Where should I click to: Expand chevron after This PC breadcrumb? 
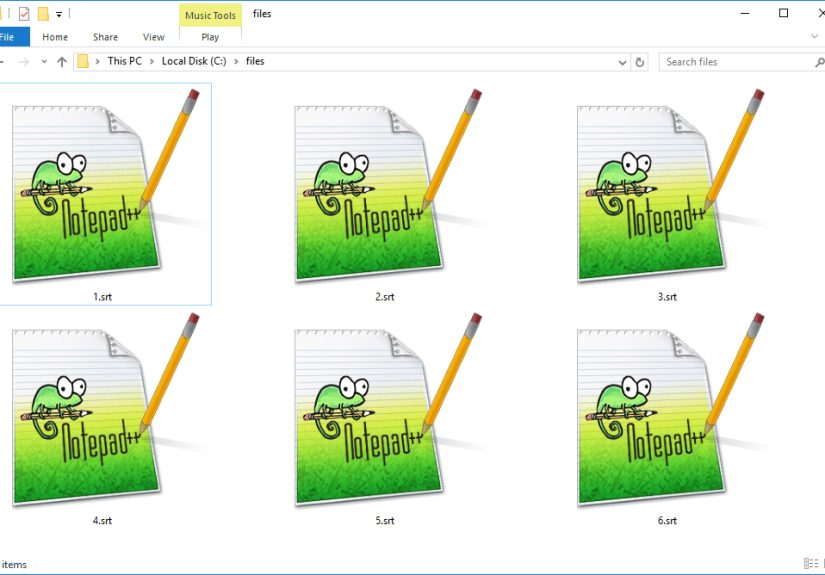(152, 62)
